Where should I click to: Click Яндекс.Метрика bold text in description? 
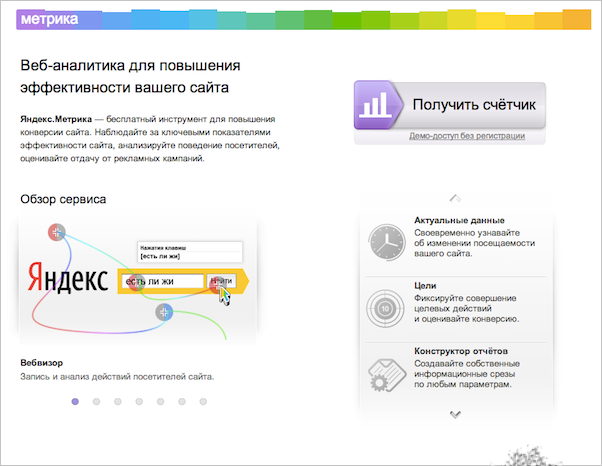[56, 119]
